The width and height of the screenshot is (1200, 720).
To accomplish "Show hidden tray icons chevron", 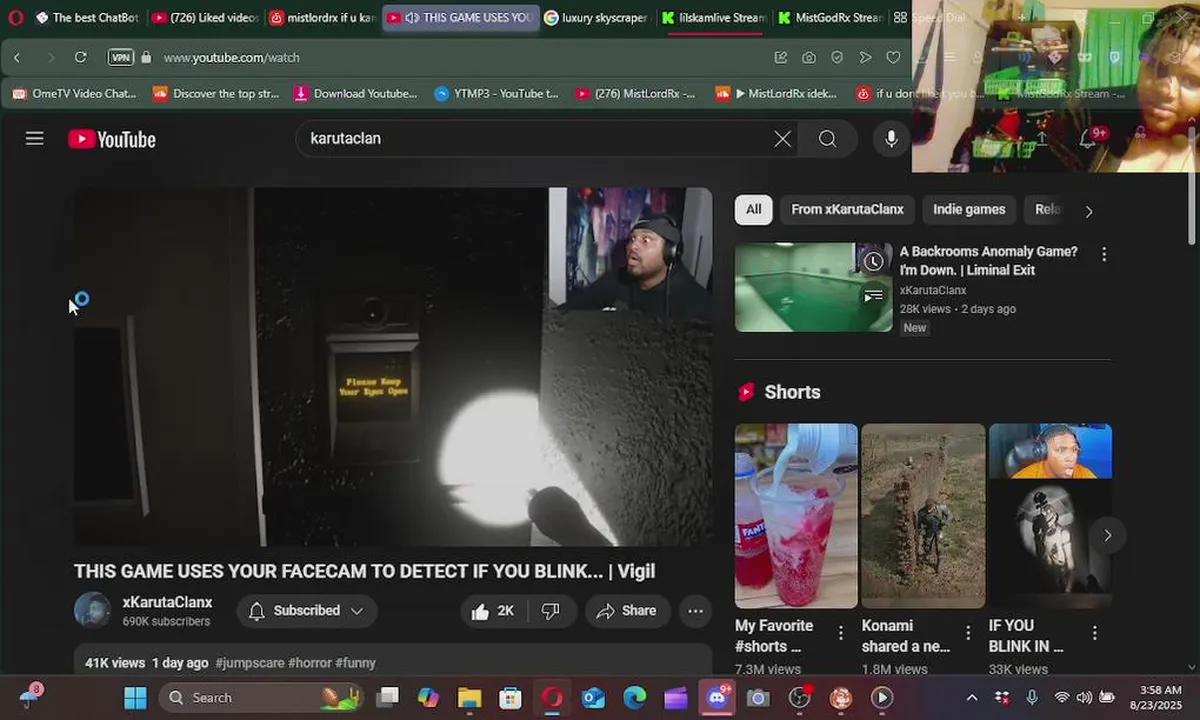I will click(972, 698).
